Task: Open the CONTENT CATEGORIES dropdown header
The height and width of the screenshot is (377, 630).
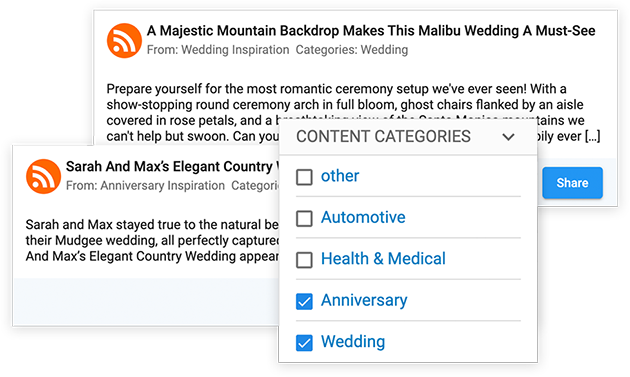Action: point(408,137)
